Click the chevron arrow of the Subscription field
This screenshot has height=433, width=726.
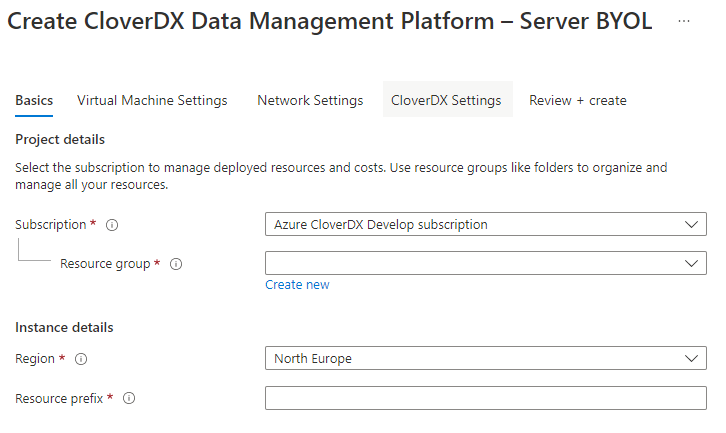coord(691,225)
